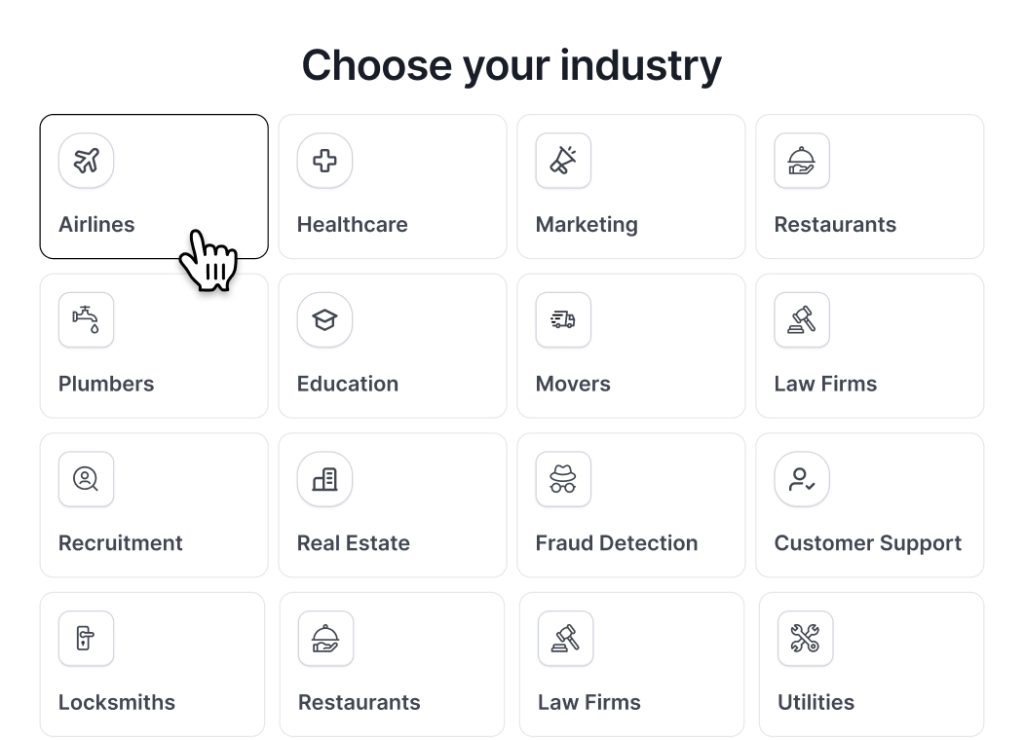Click the medical cross Healthcare icon
This screenshot has height=740, width=1024.
coord(325,161)
